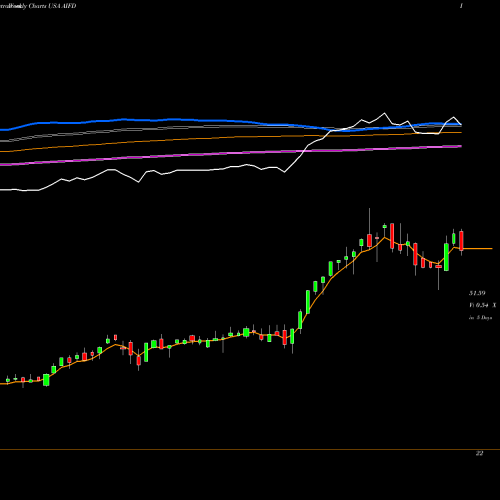Click the large red candle right after the price peak

tap(392, 236)
